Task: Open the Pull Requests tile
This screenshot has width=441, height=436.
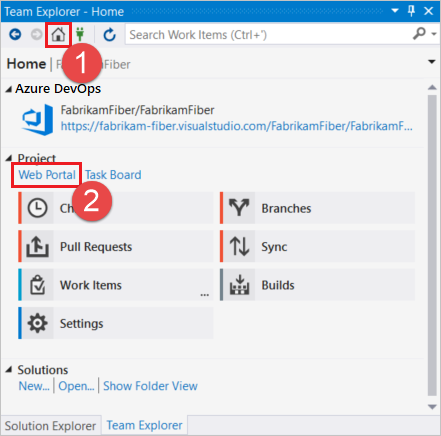Action: 116,246
